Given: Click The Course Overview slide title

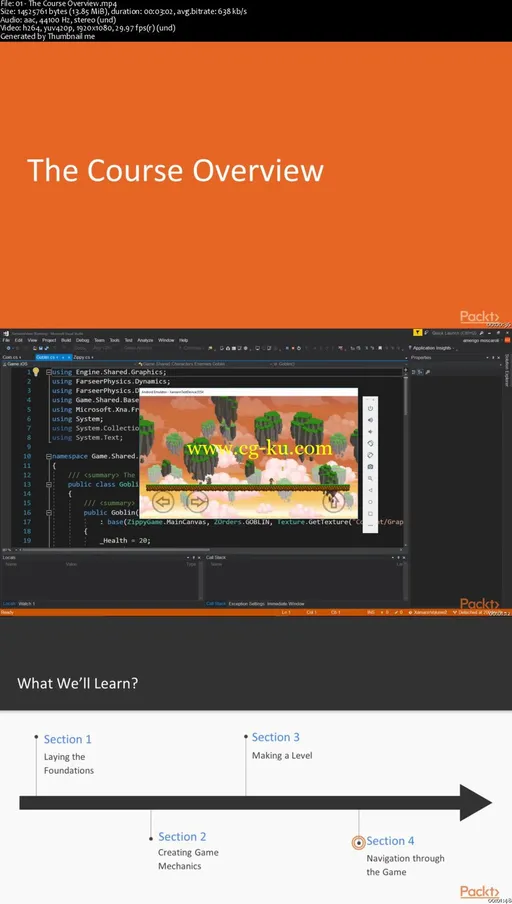Looking at the screenshot, I should pyautogui.click(x=175, y=171).
